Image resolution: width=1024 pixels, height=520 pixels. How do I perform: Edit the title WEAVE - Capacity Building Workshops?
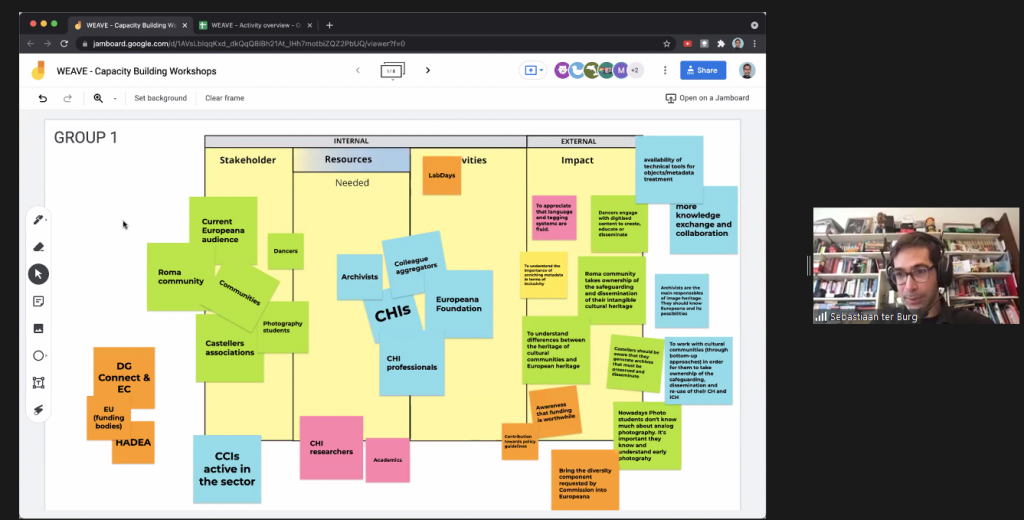pyautogui.click(x=136, y=71)
